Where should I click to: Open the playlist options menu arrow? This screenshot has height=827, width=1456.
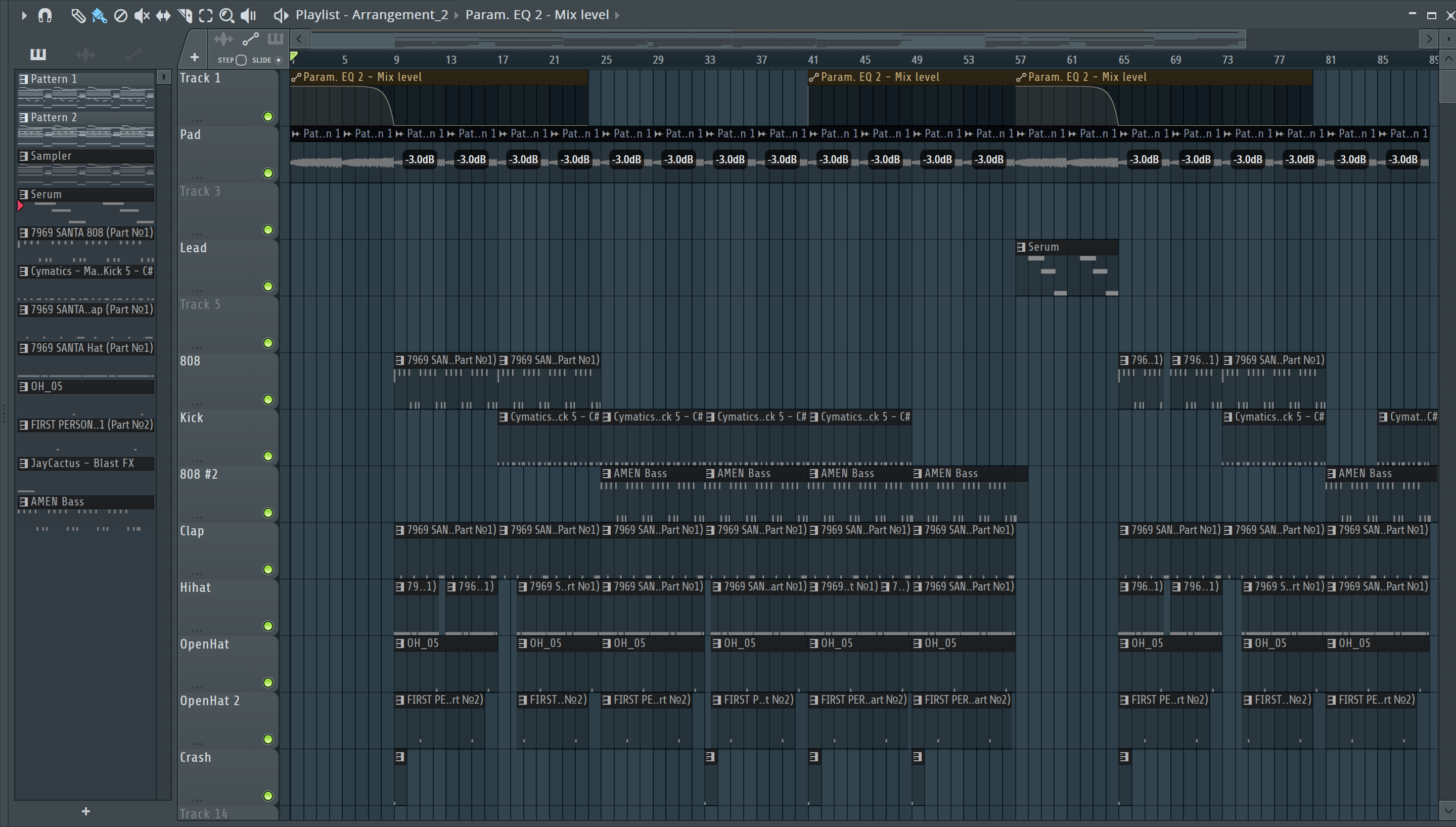point(24,15)
